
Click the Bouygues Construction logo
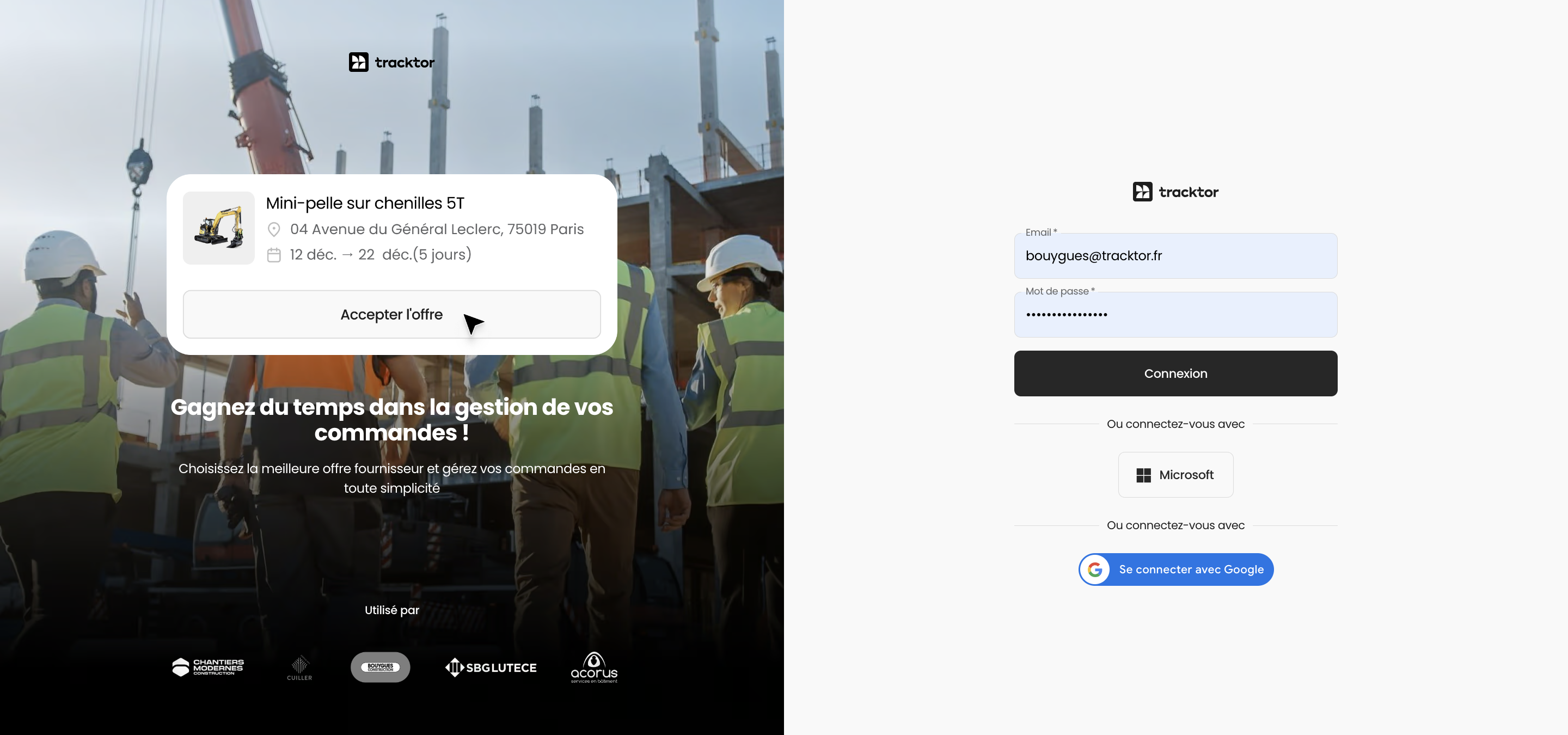tap(381, 667)
